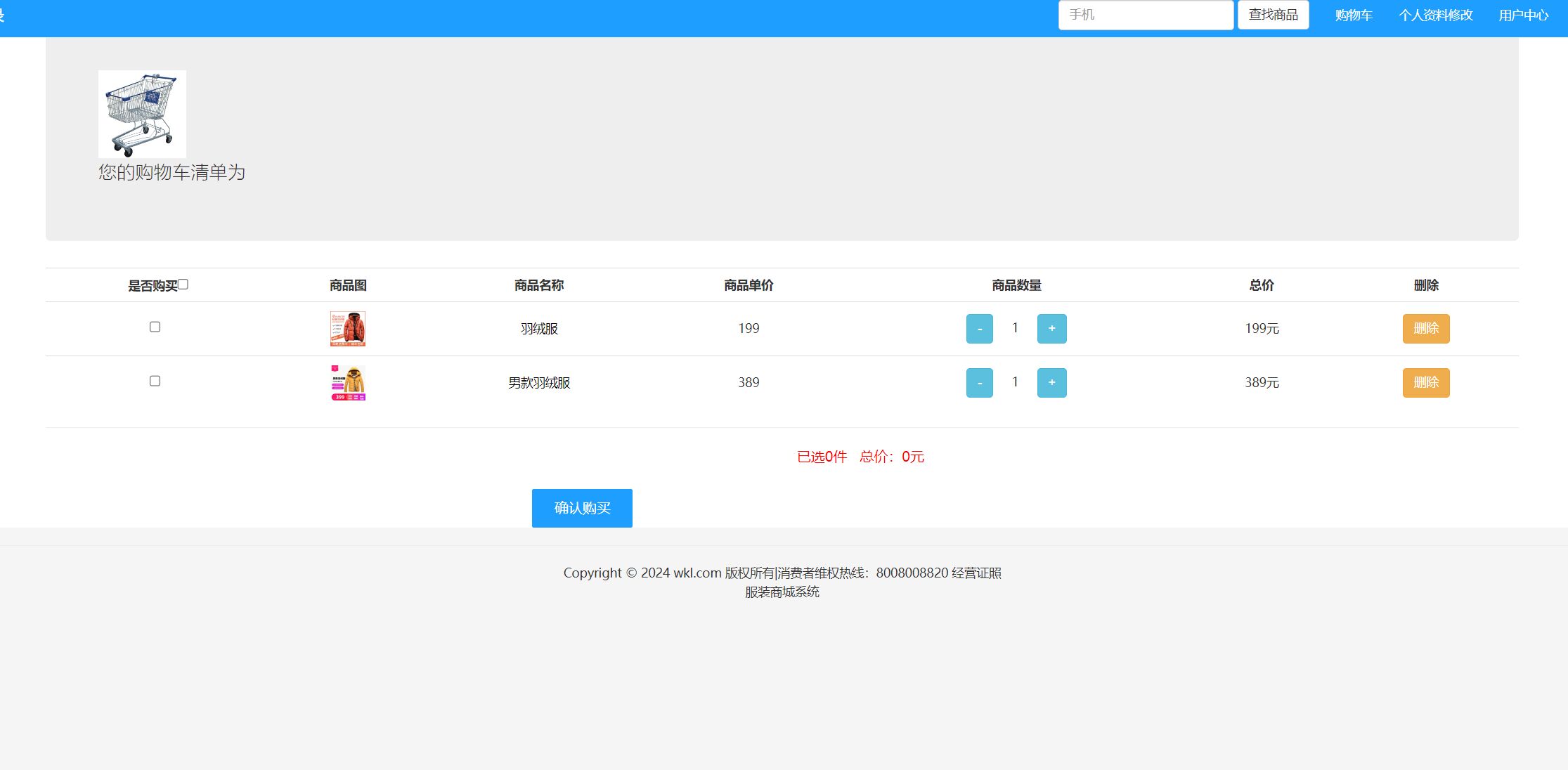Decrease quantity of 男款羽绒服 with minus
Image resolution: width=1568 pixels, height=770 pixels.
pyautogui.click(x=979, y=383)
